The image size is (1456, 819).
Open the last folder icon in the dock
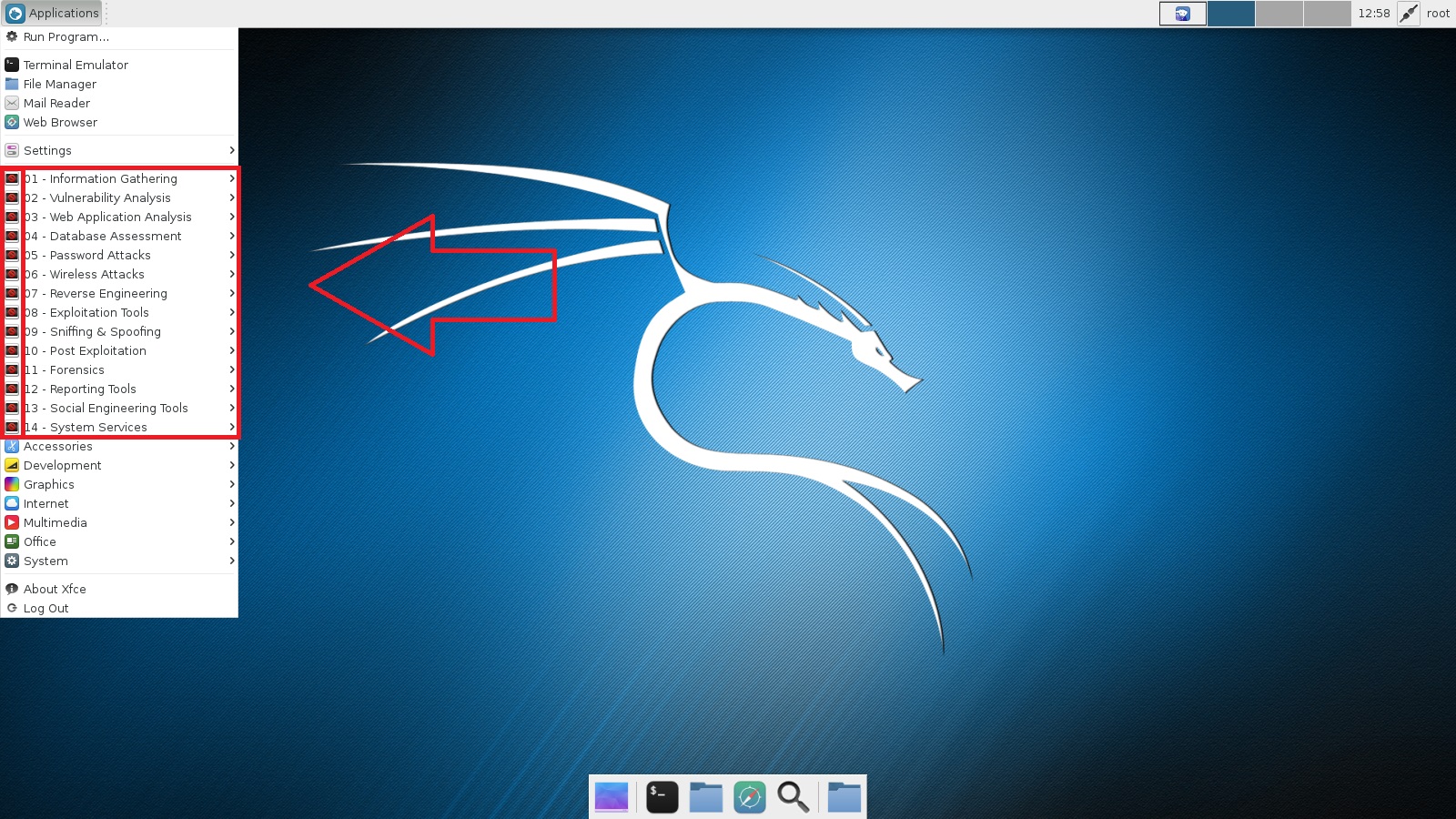point(844,796)
